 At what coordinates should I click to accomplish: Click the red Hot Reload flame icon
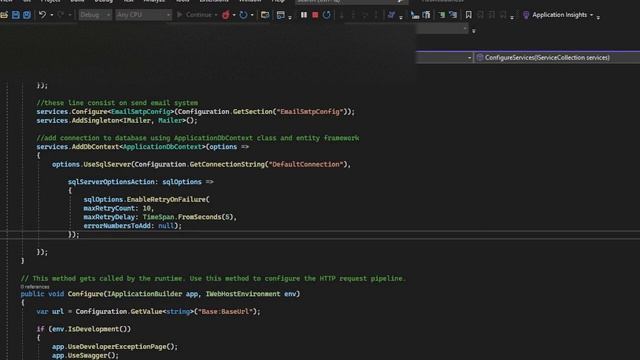(x=225, y=15)
